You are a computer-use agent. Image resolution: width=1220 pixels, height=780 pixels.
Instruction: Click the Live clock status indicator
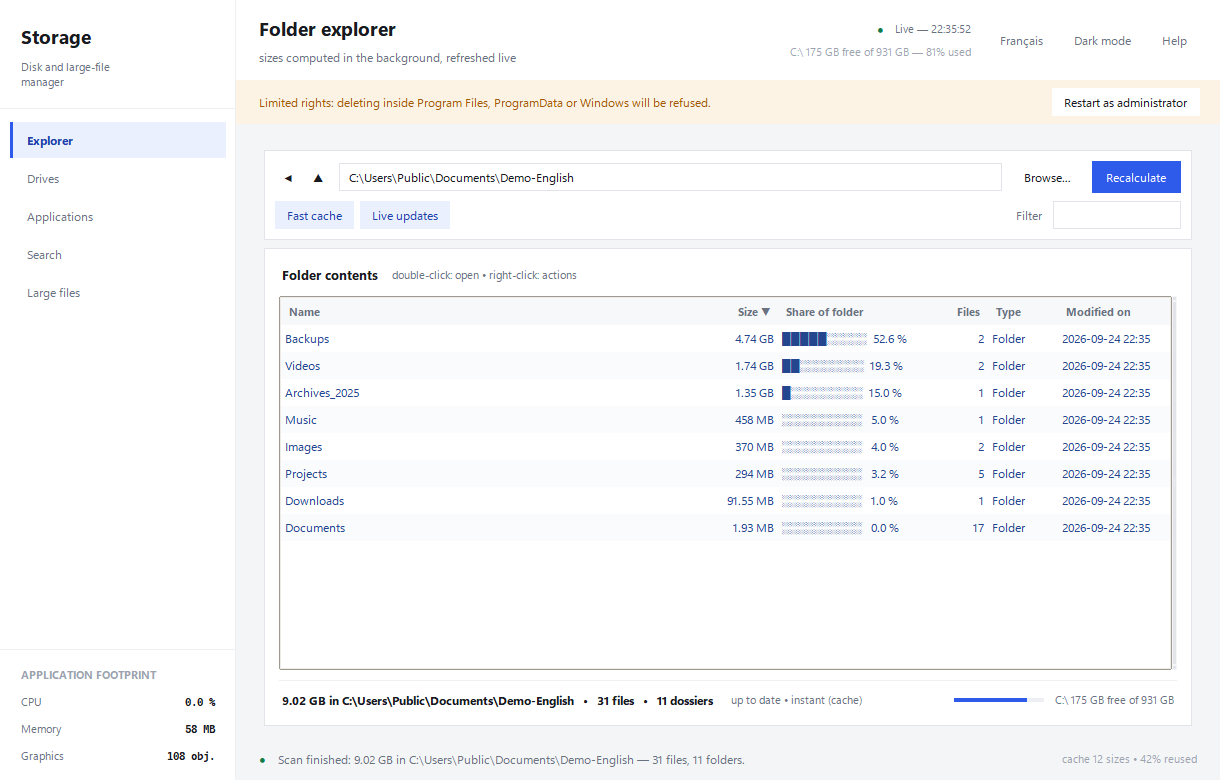coord(924,29)
